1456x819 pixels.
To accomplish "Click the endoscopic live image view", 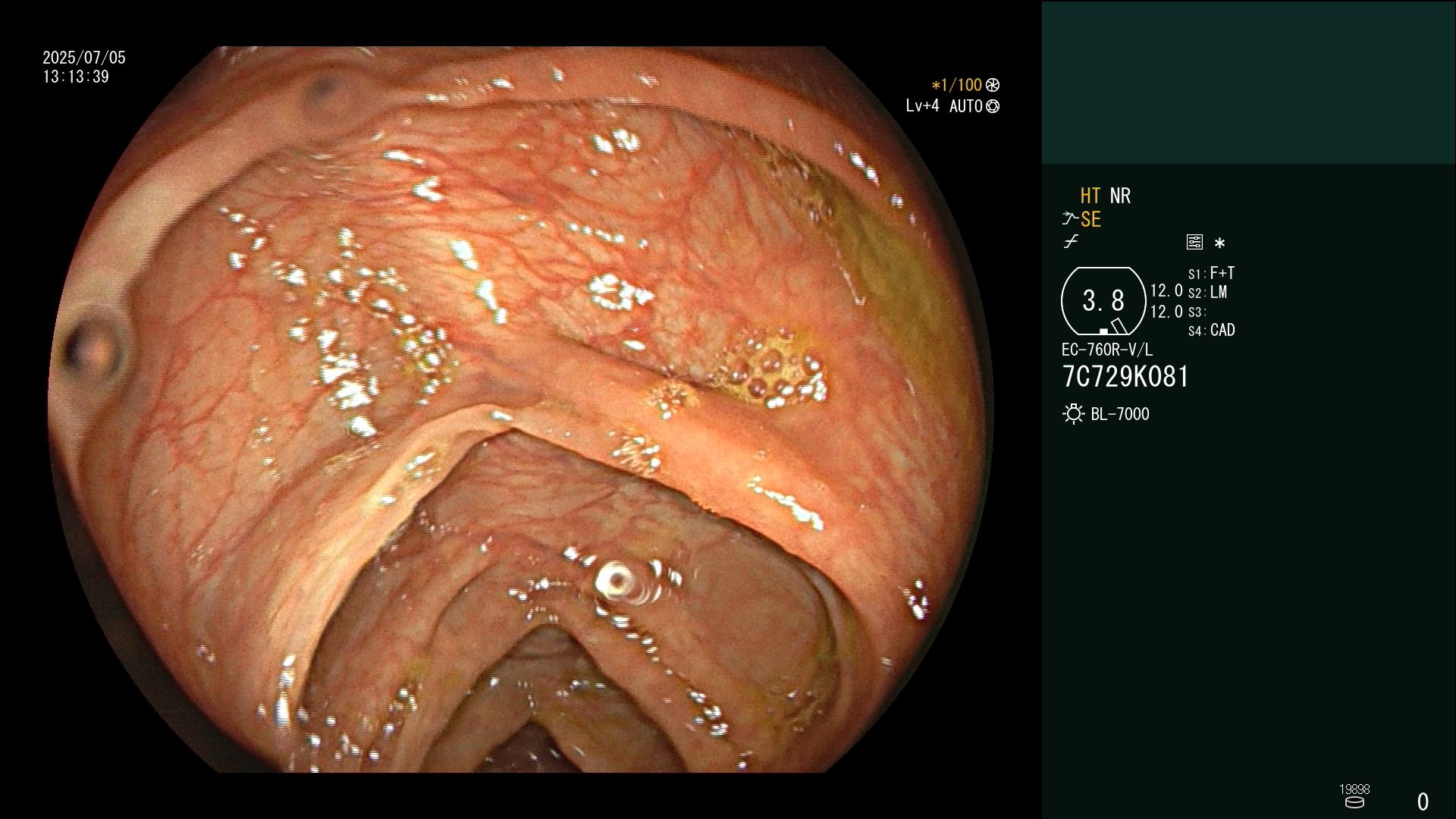I will pos(521,409).
